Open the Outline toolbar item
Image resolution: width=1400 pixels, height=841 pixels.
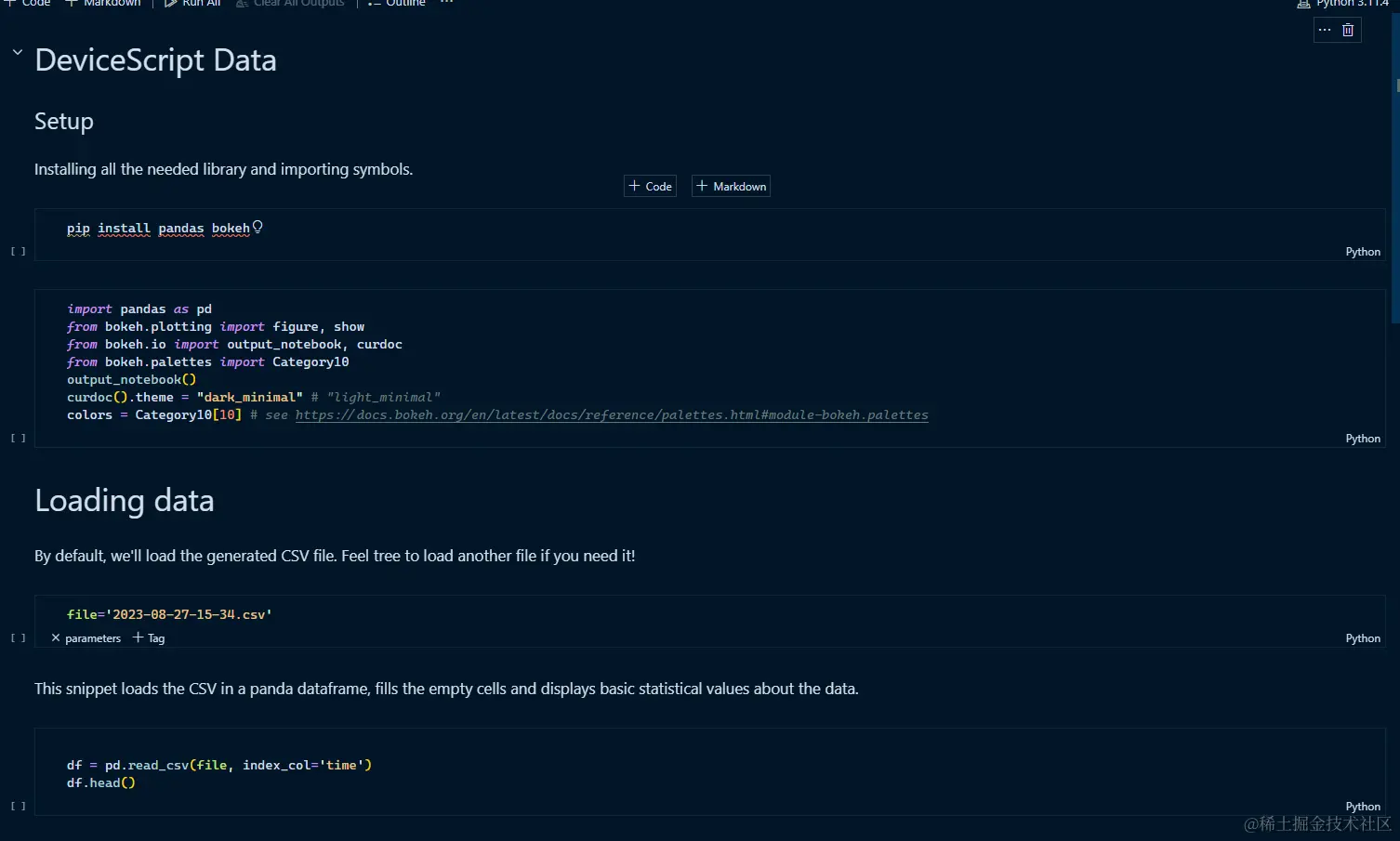pyautogui.click(x=397, y=4)
